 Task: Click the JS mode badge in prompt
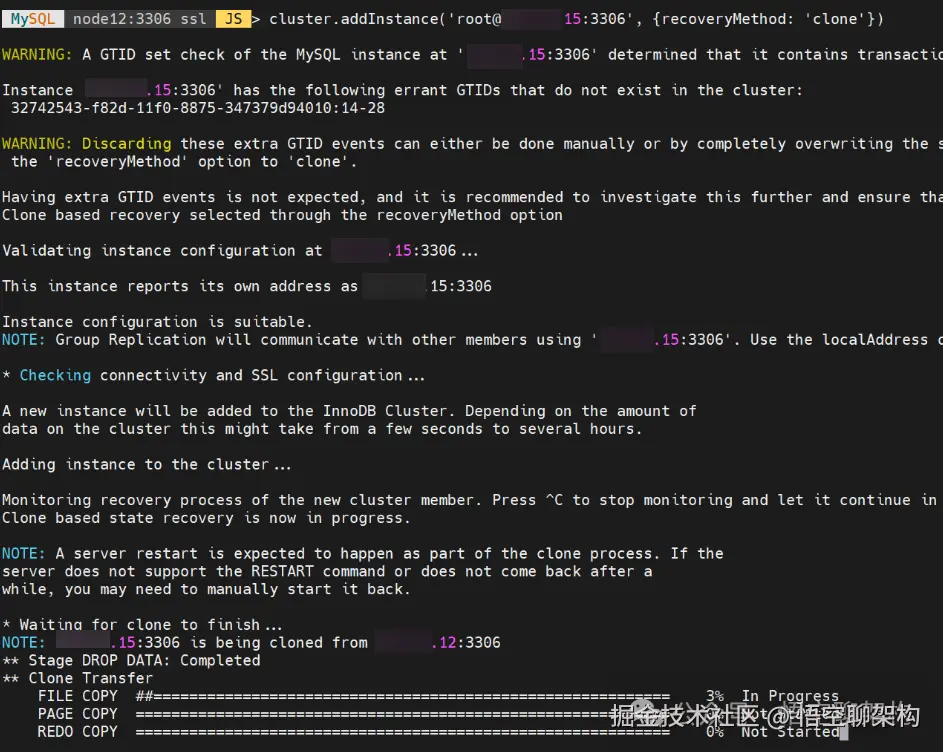(x=233, y=19)
